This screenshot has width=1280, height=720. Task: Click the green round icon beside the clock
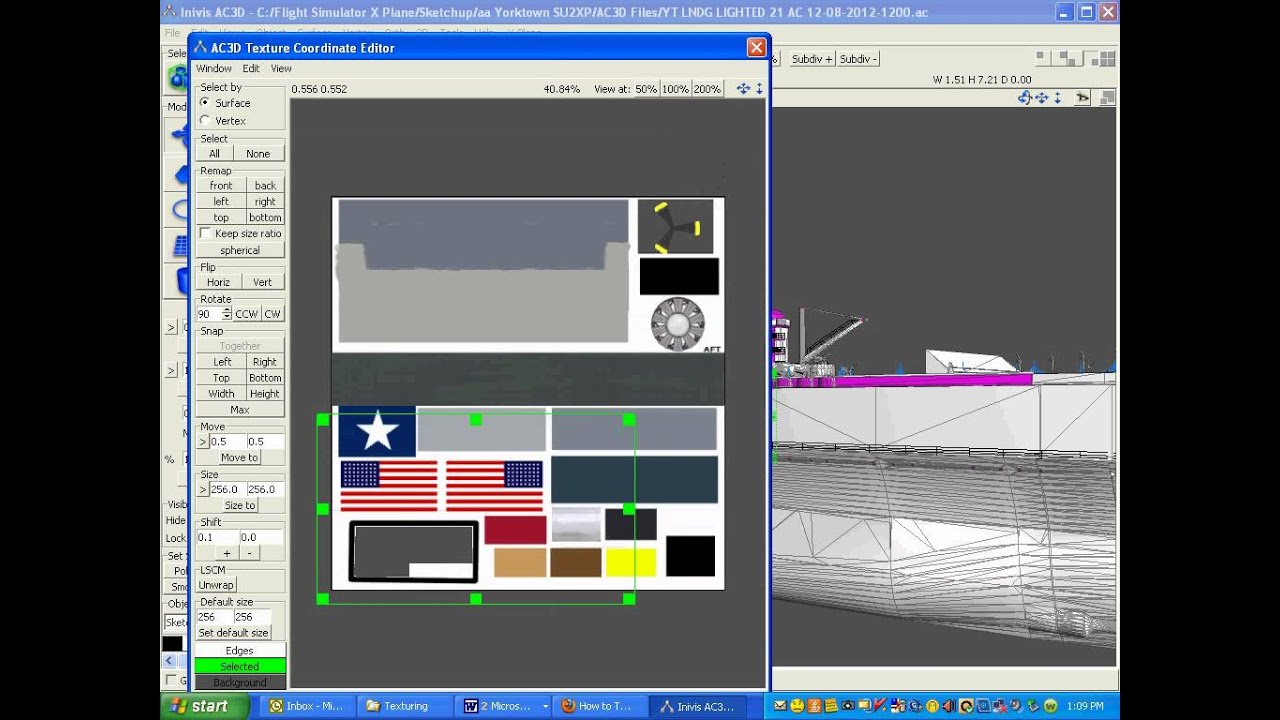(1051, 706)
